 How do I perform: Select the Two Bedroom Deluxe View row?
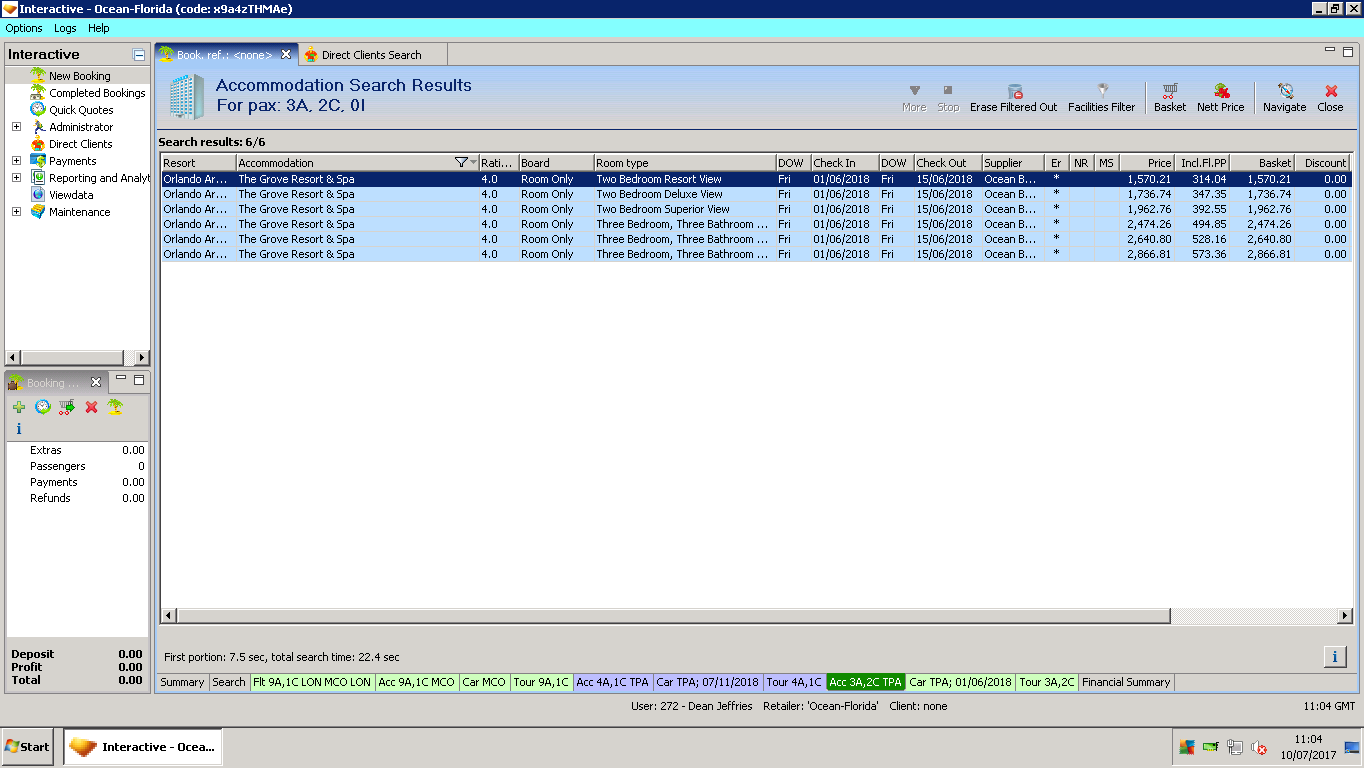point(659,194)
